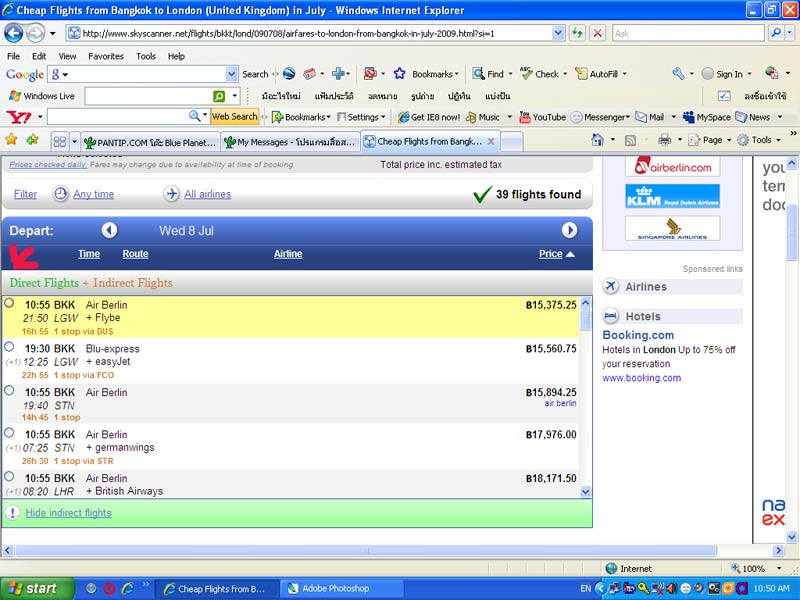
Task: Click the Google toolbar Bookmarks star icon
Action: pyautogui.click(x=399, y=74)
